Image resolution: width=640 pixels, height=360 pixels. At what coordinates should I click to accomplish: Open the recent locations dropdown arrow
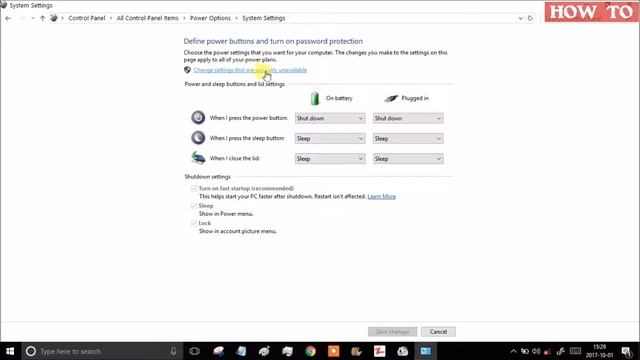33,18
